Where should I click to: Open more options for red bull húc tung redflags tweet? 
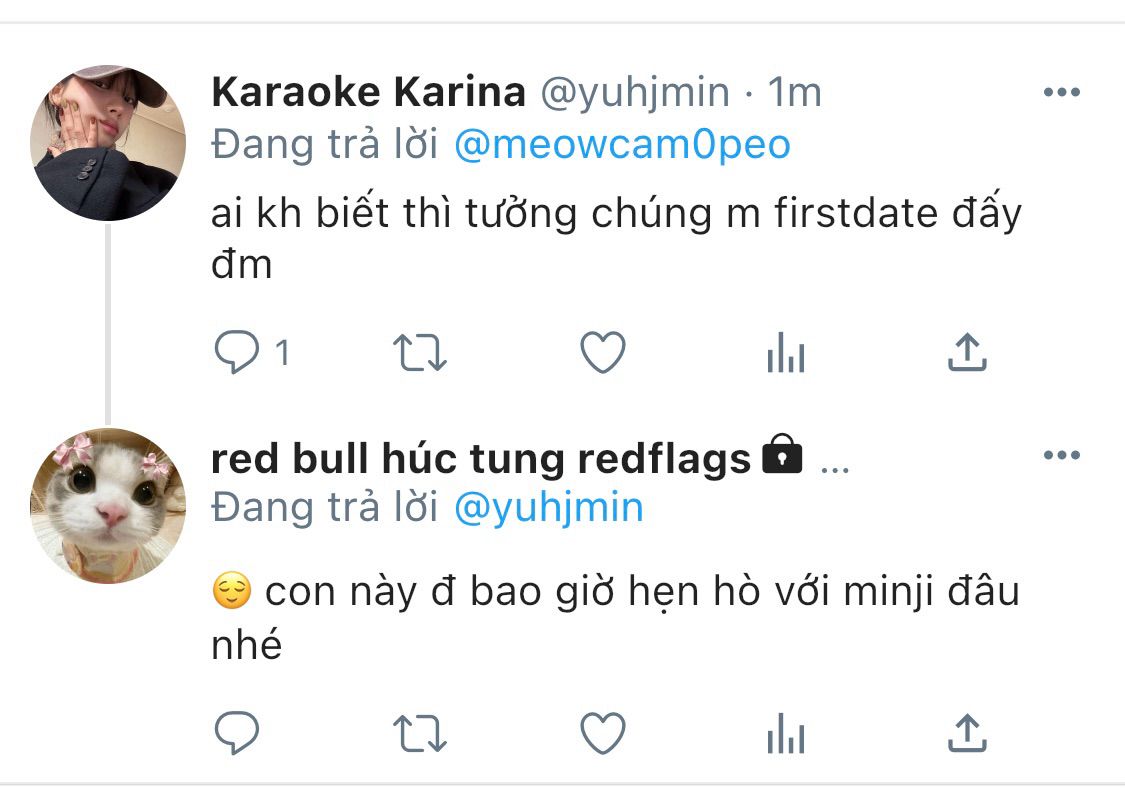(x=1062, y=455)
